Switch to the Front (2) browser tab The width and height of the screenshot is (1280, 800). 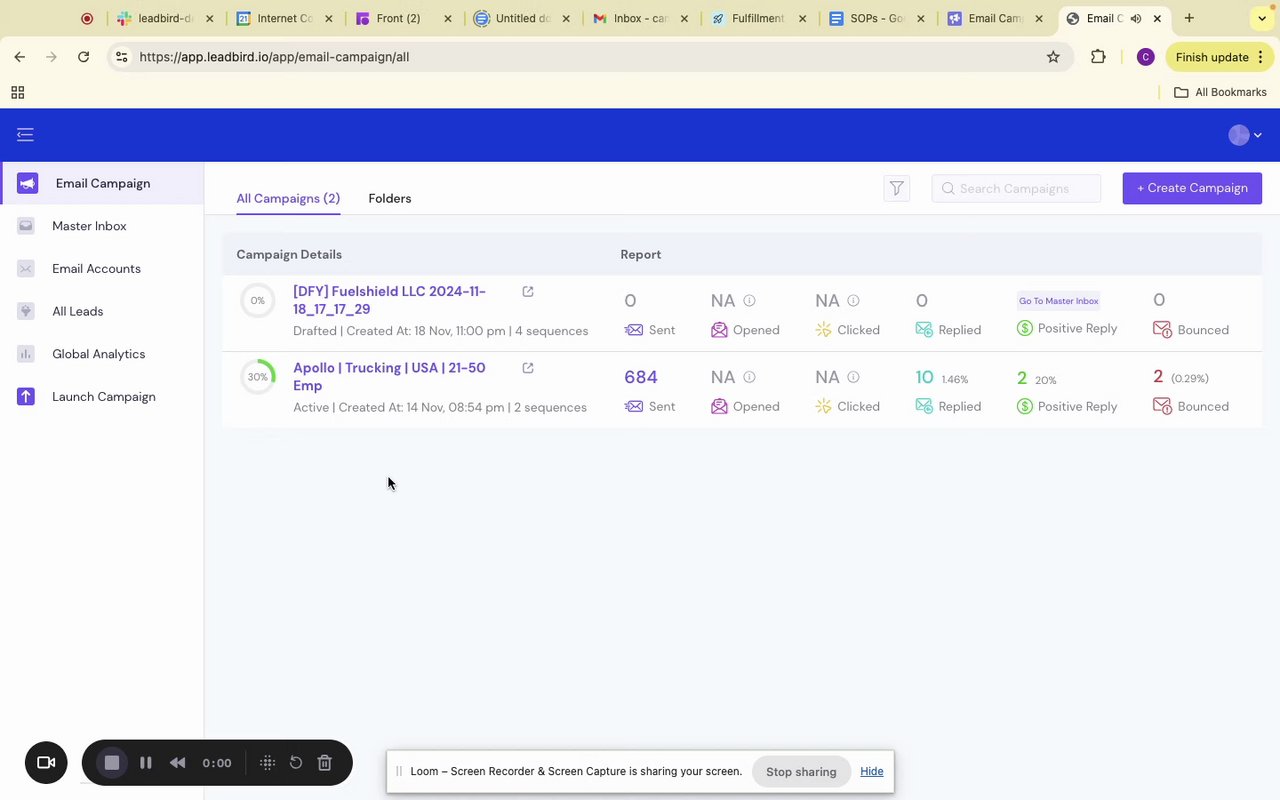[405, 18]
